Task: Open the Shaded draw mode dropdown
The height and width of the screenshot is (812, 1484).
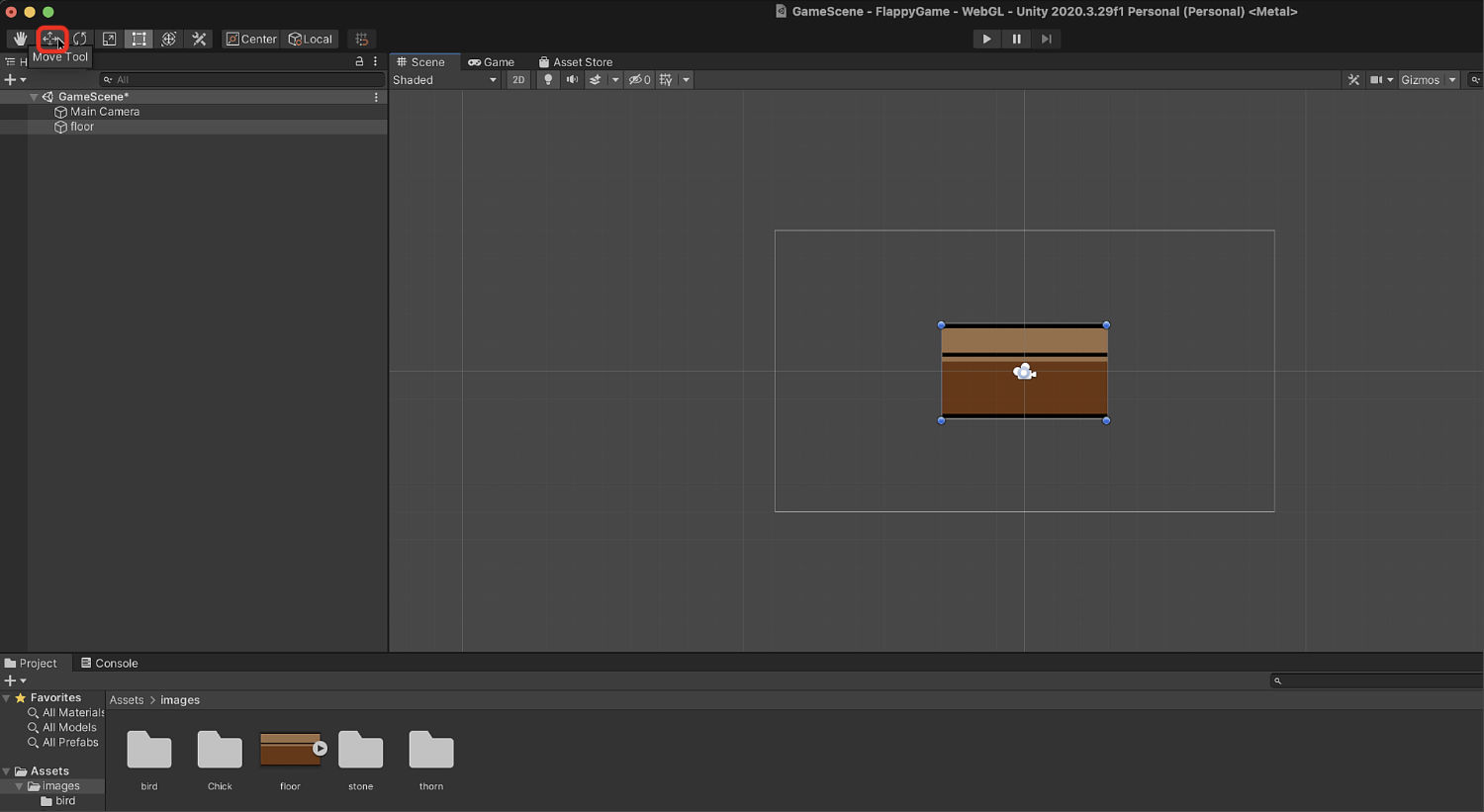Action: point(445,80)
